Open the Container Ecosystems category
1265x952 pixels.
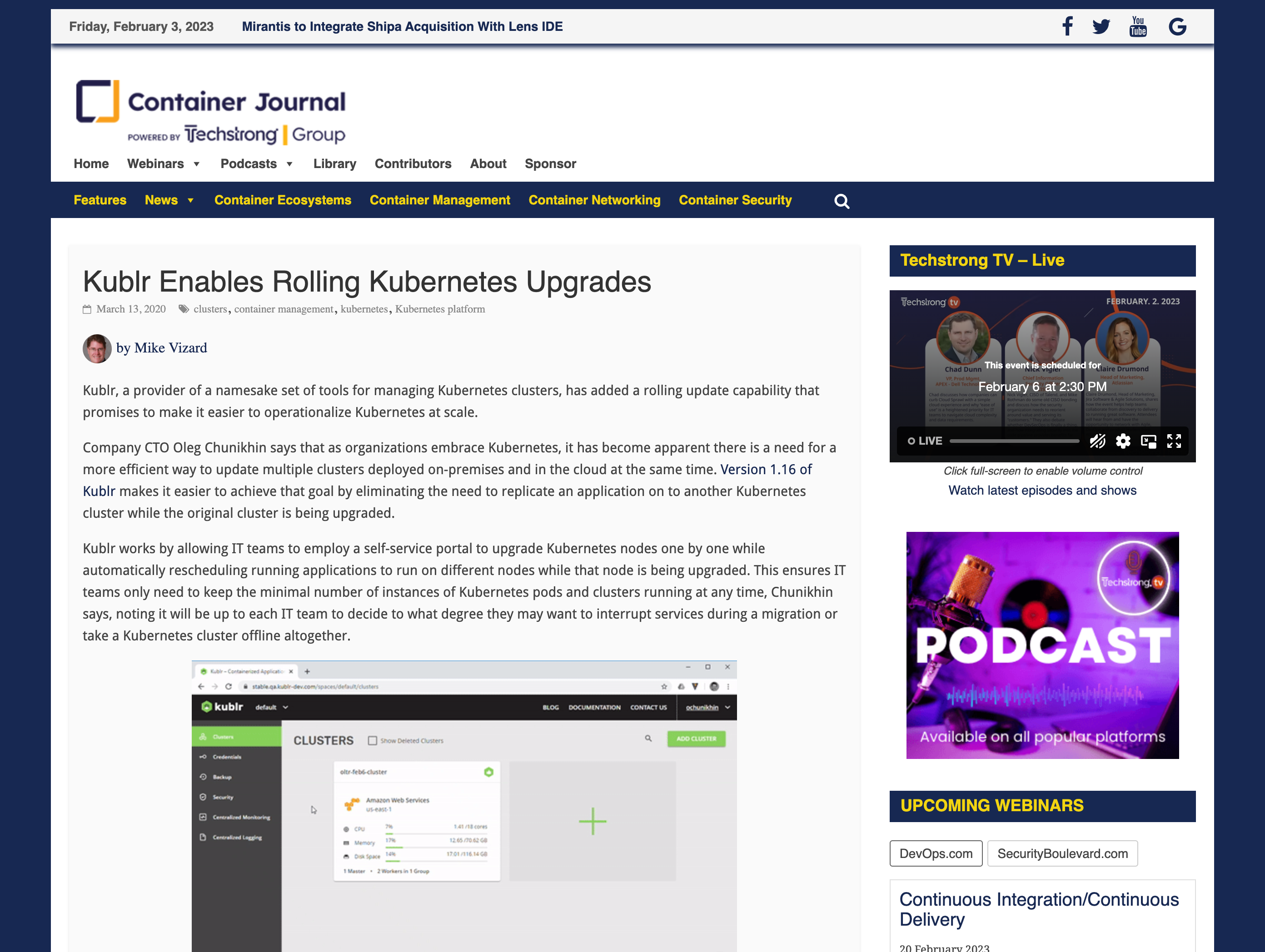pyautogui.click(x=283, y=200)
